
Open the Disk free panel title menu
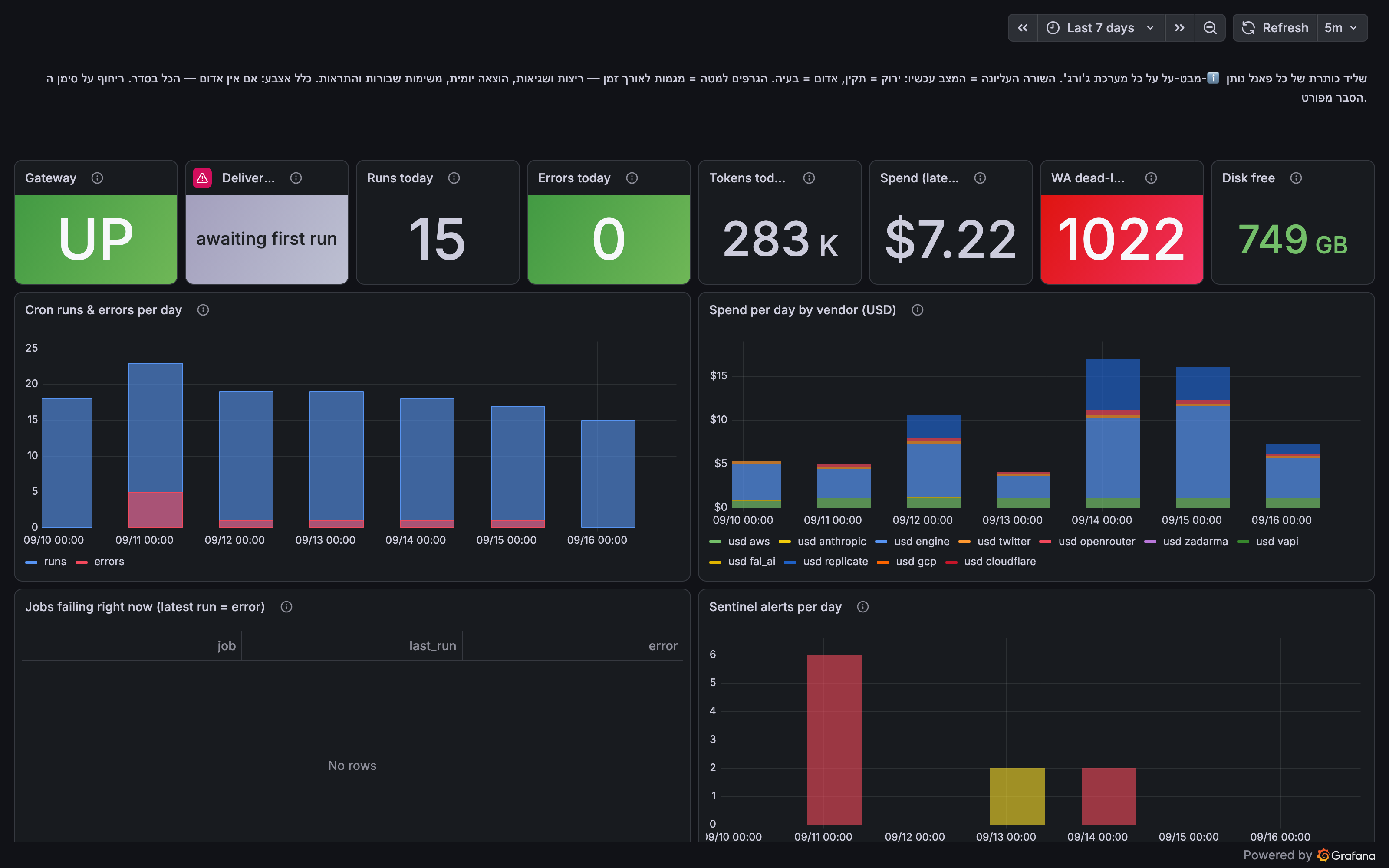pos(1248,178)
